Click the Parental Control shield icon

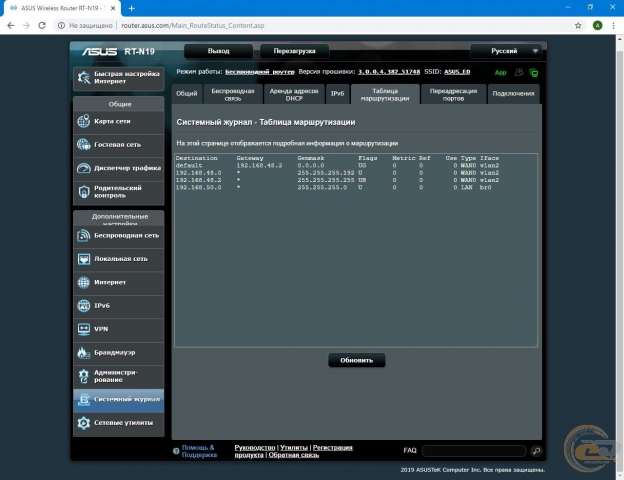(x=84, y=191)
